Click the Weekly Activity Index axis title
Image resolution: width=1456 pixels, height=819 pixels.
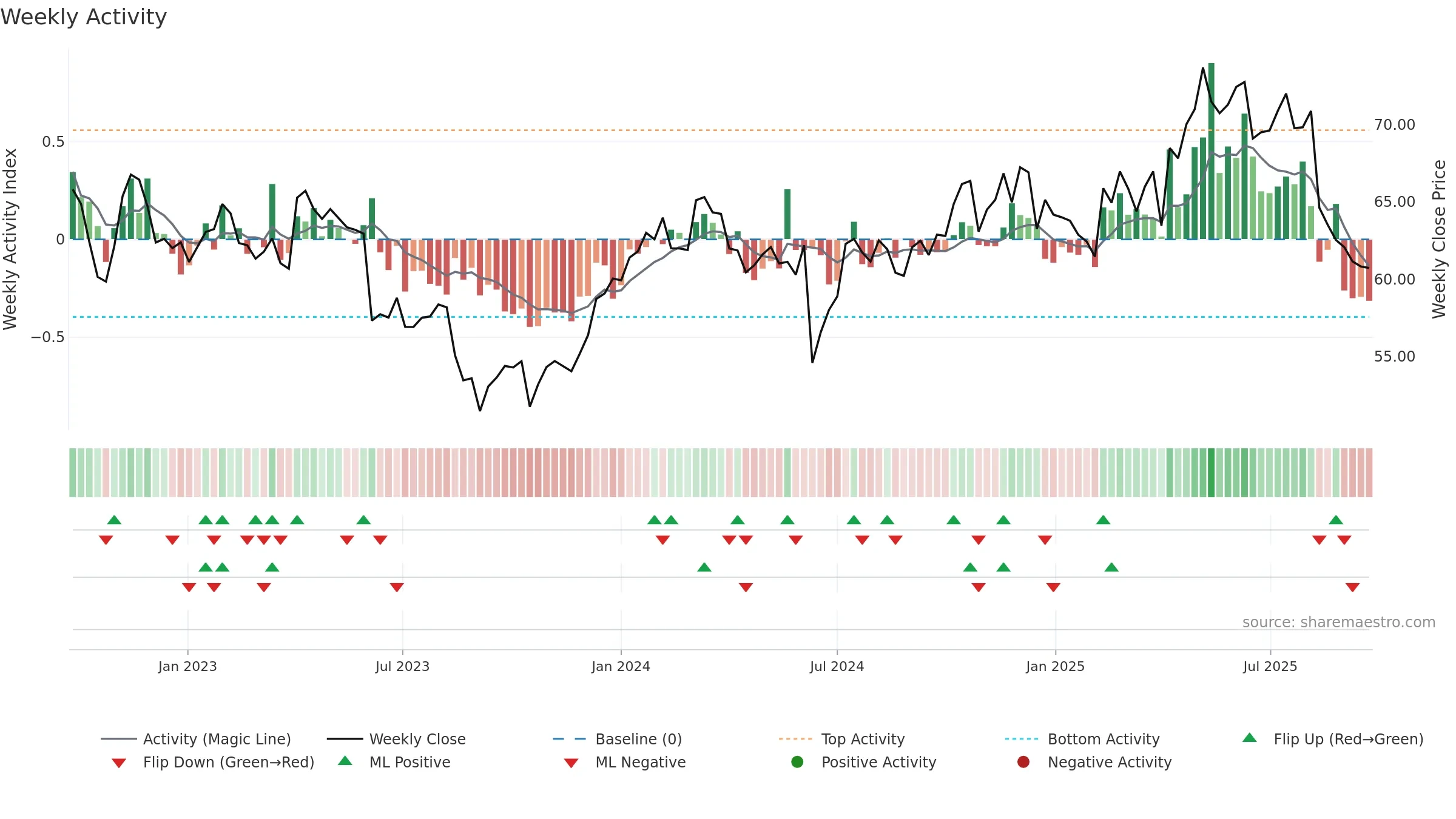coord(10,239)
